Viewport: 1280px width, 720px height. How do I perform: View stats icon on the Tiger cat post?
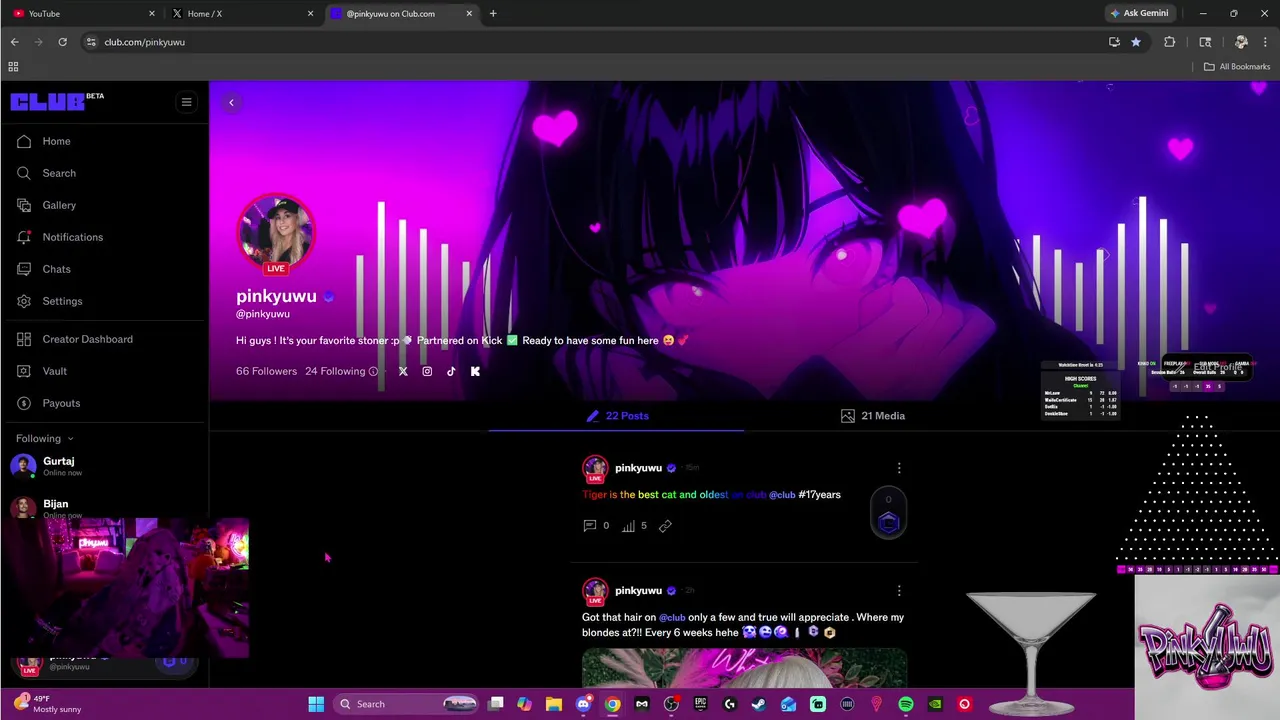tap(629, 525)
